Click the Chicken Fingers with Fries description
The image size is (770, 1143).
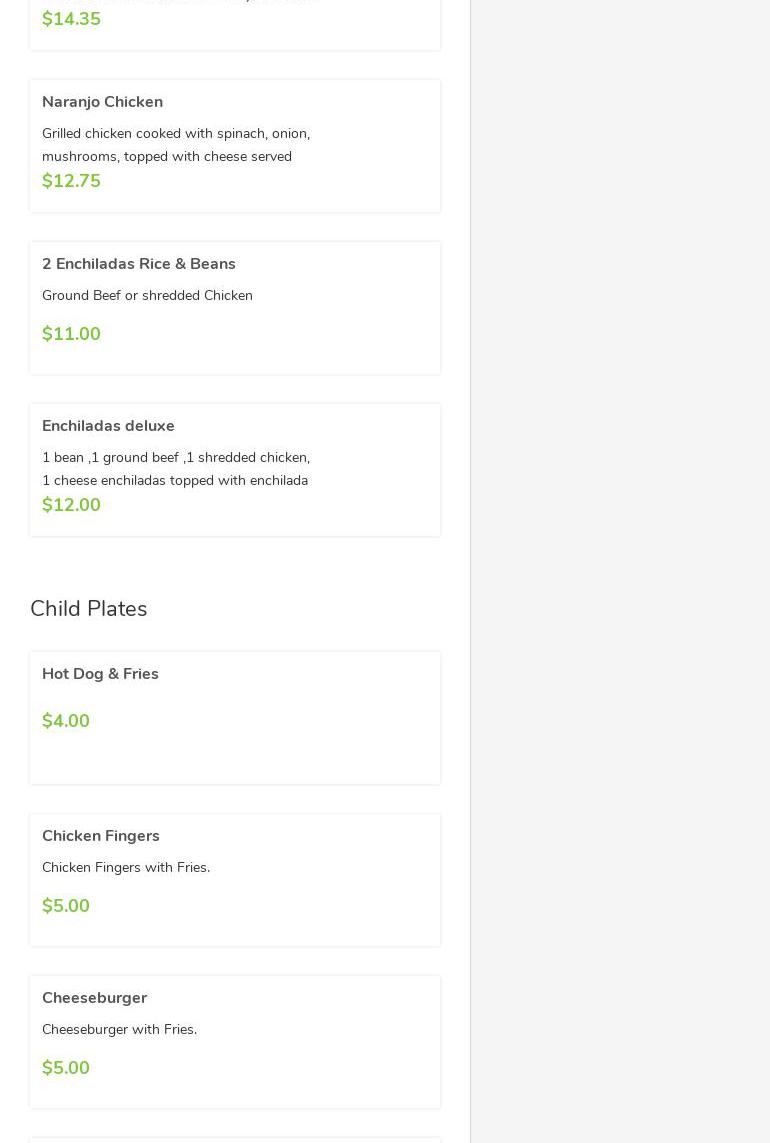click(126, 868)
